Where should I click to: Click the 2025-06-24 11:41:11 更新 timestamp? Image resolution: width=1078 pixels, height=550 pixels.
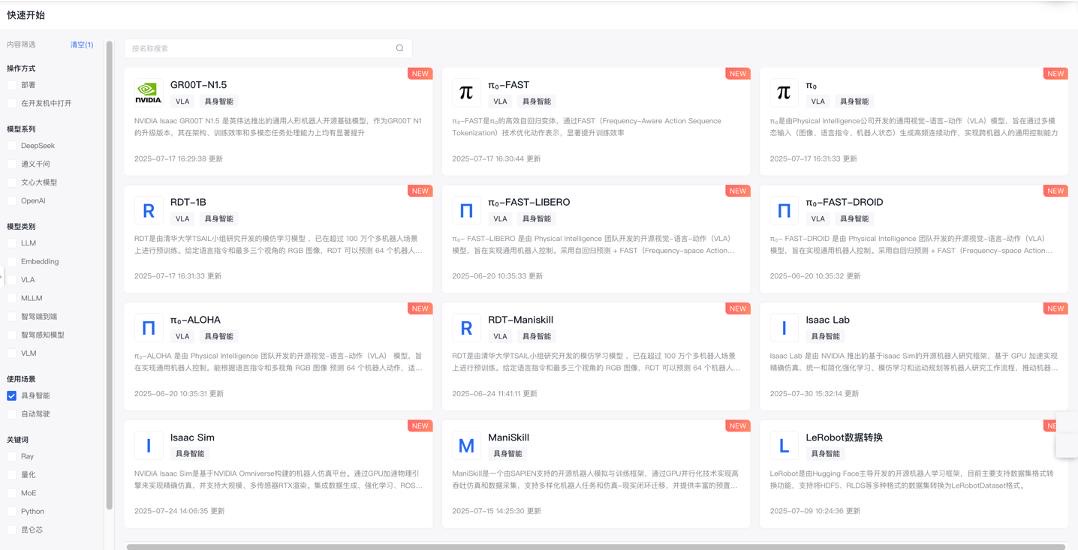coord(496,394)
